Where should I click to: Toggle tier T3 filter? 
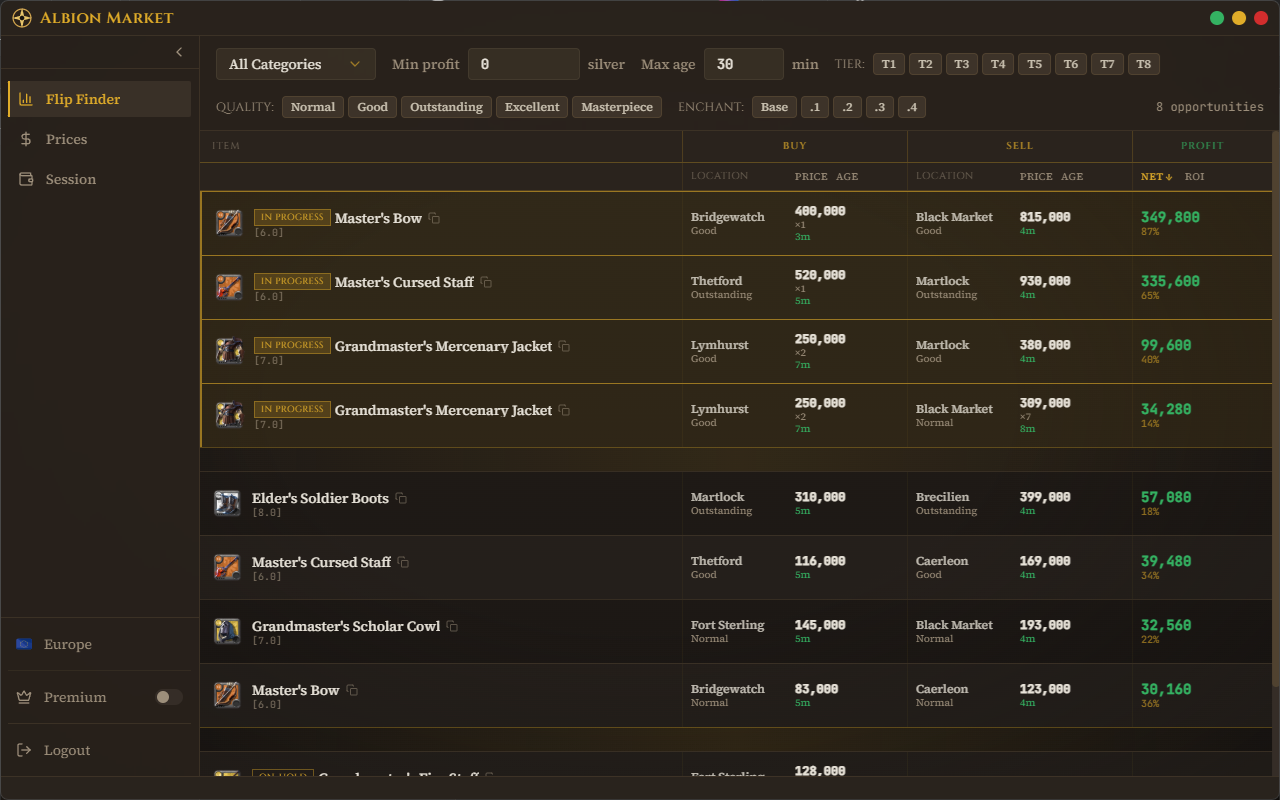coord(962,64)
